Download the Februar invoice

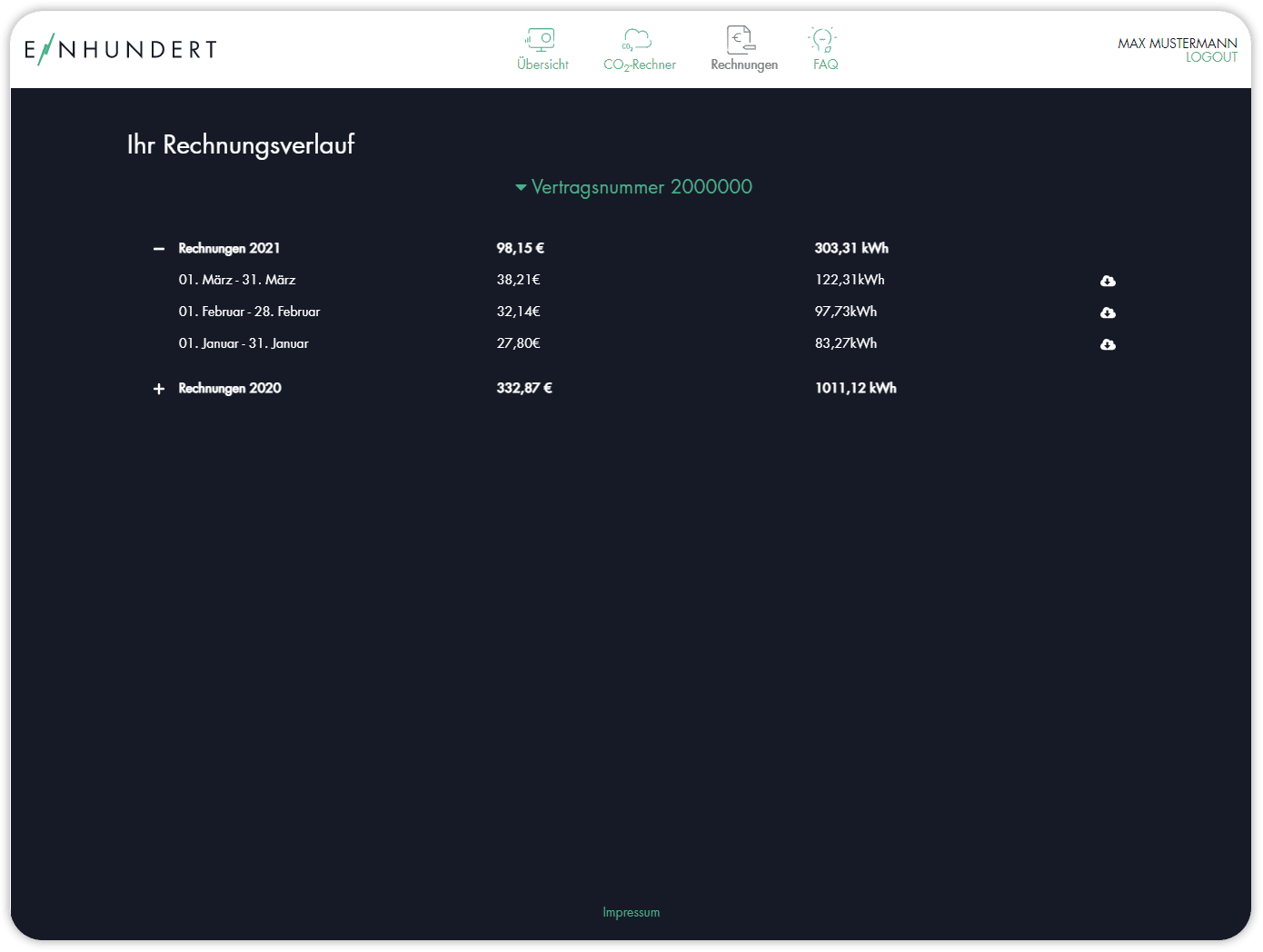[1108, 312]
